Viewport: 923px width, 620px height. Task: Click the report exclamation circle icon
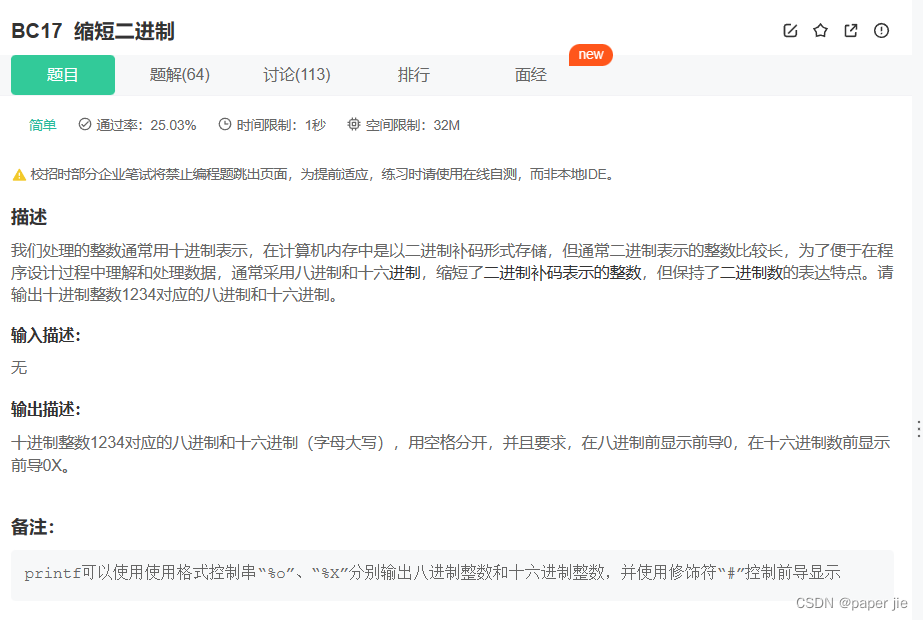point(881,31)
